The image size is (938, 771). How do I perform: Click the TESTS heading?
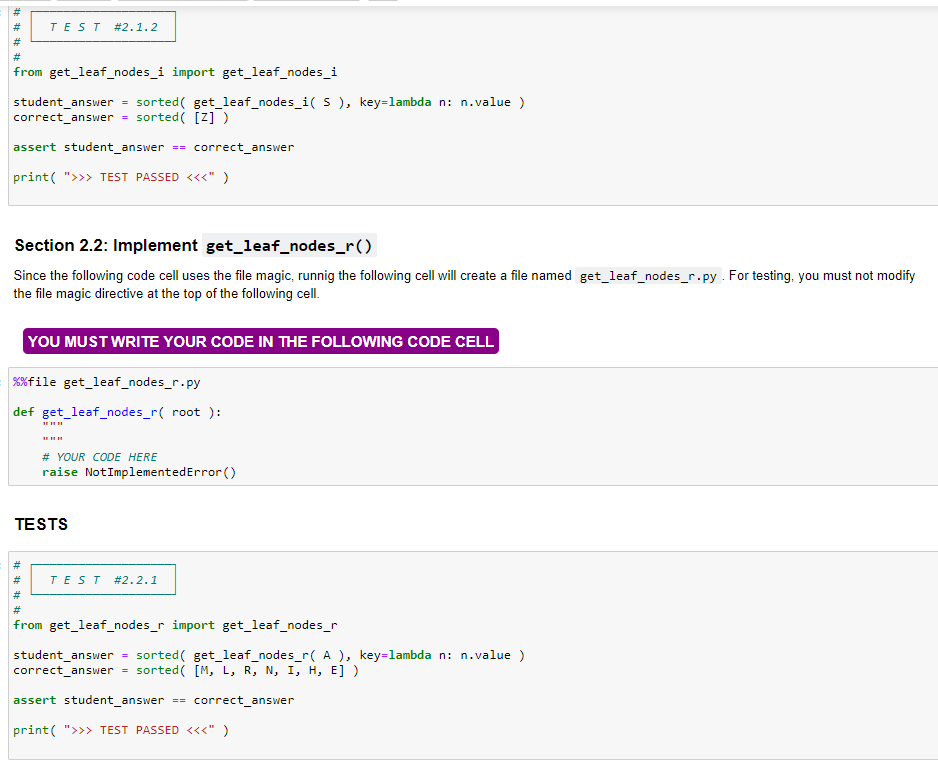pyautogui.click(x=41, y=523)
